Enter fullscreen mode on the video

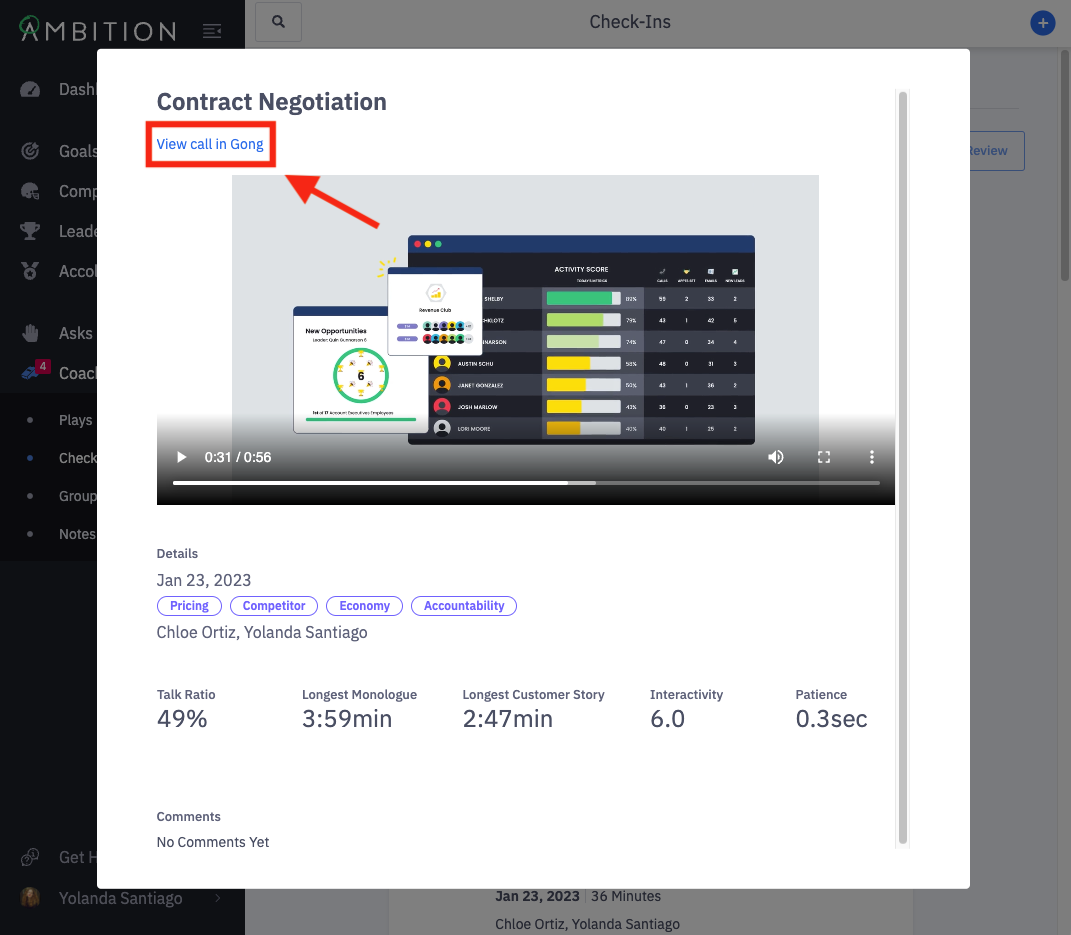click(824, 457)
